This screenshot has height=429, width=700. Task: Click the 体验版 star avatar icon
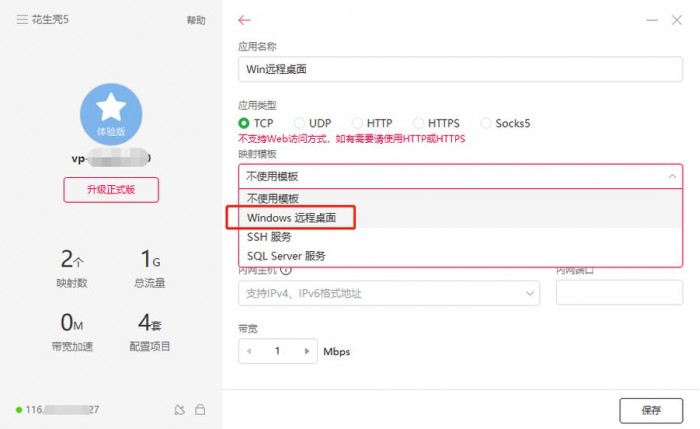point(111,114)
